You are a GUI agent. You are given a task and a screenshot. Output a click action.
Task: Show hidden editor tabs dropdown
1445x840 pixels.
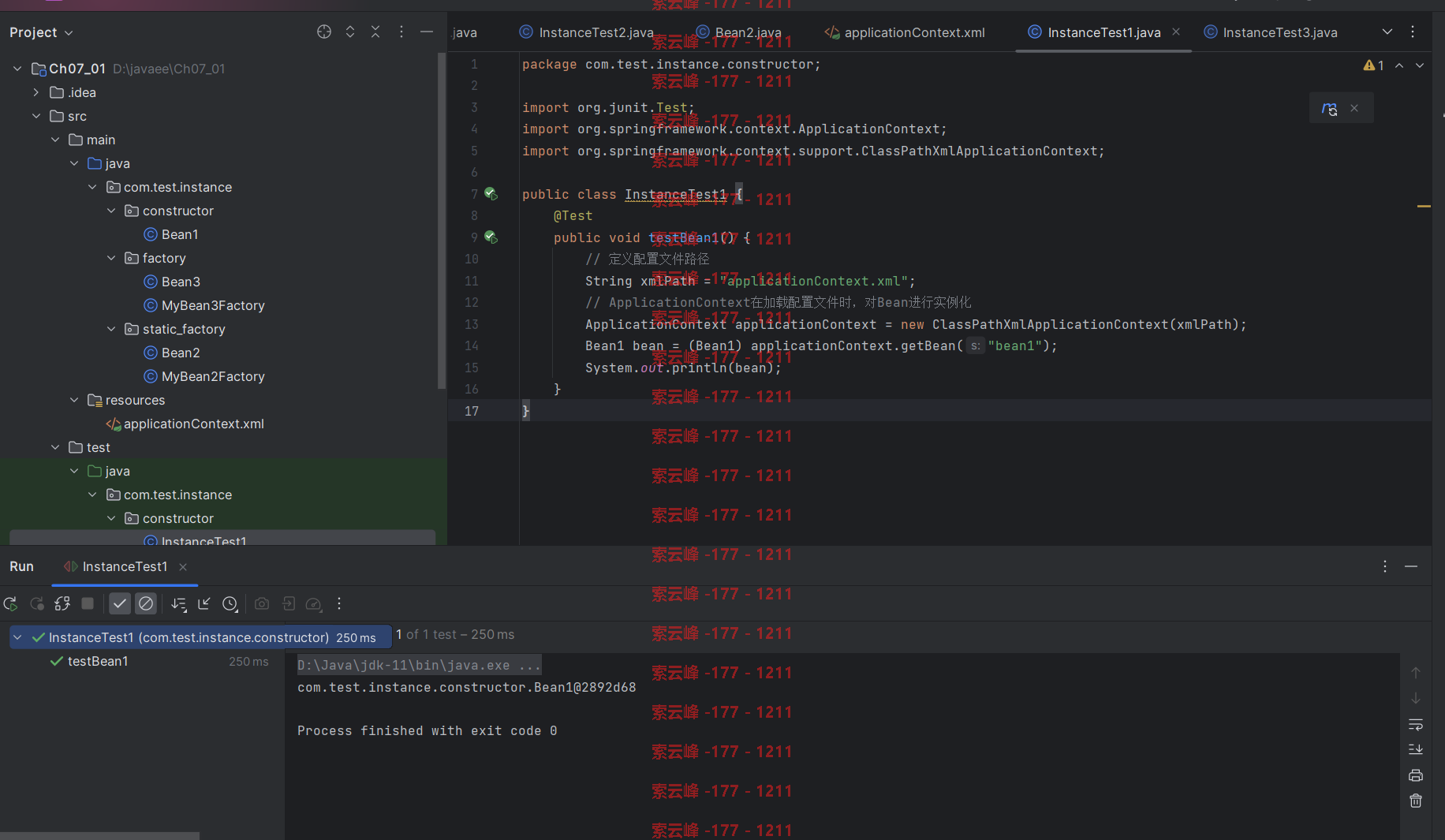1387,32
